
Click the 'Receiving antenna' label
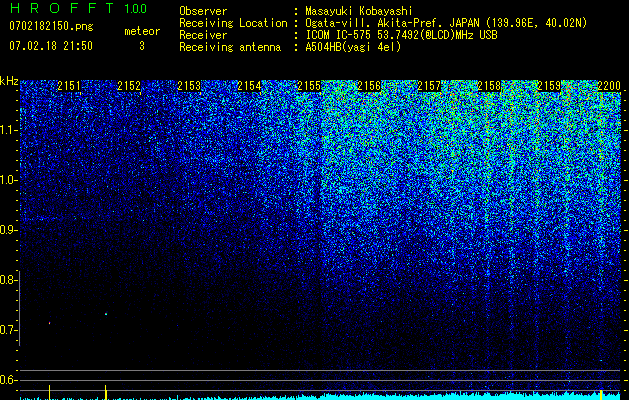(x=230, y=47)
